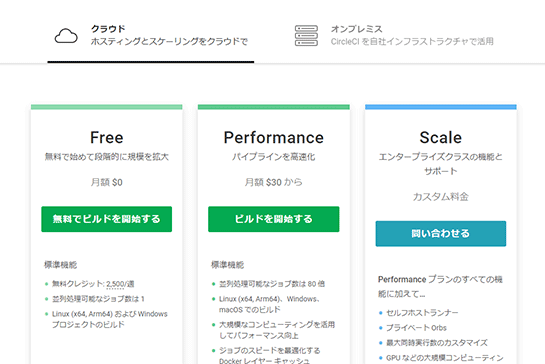Click the ビルドを開始する button in Performance
The width and height of the screenshot is (545, 364).
coord(274,219)
